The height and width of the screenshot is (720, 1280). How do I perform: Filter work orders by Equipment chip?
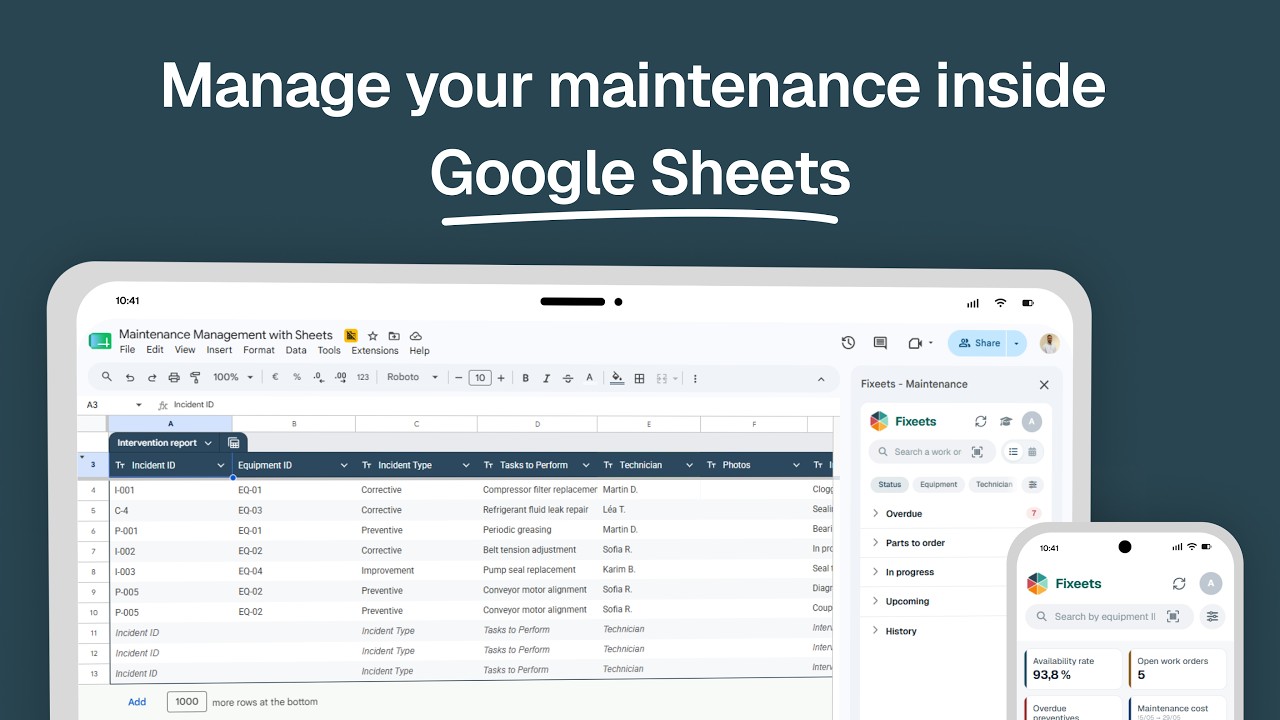939,484
